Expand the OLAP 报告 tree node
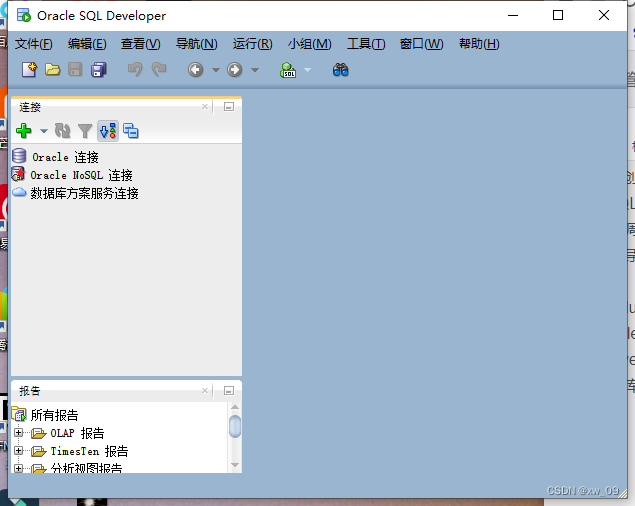This screenshot has height=506, width=635. [x=18, y=432]
